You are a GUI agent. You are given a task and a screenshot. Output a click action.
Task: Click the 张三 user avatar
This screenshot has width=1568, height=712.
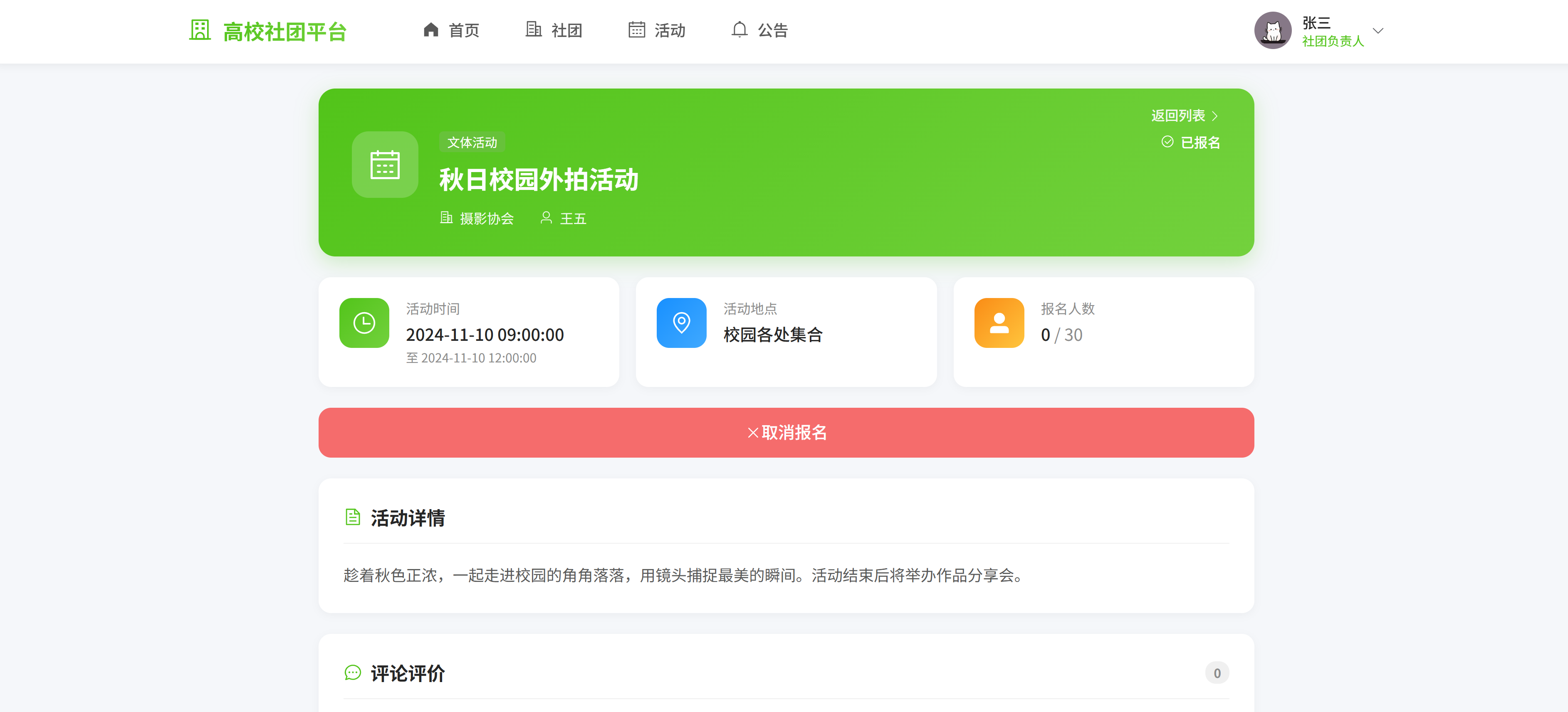(1273, 30)
